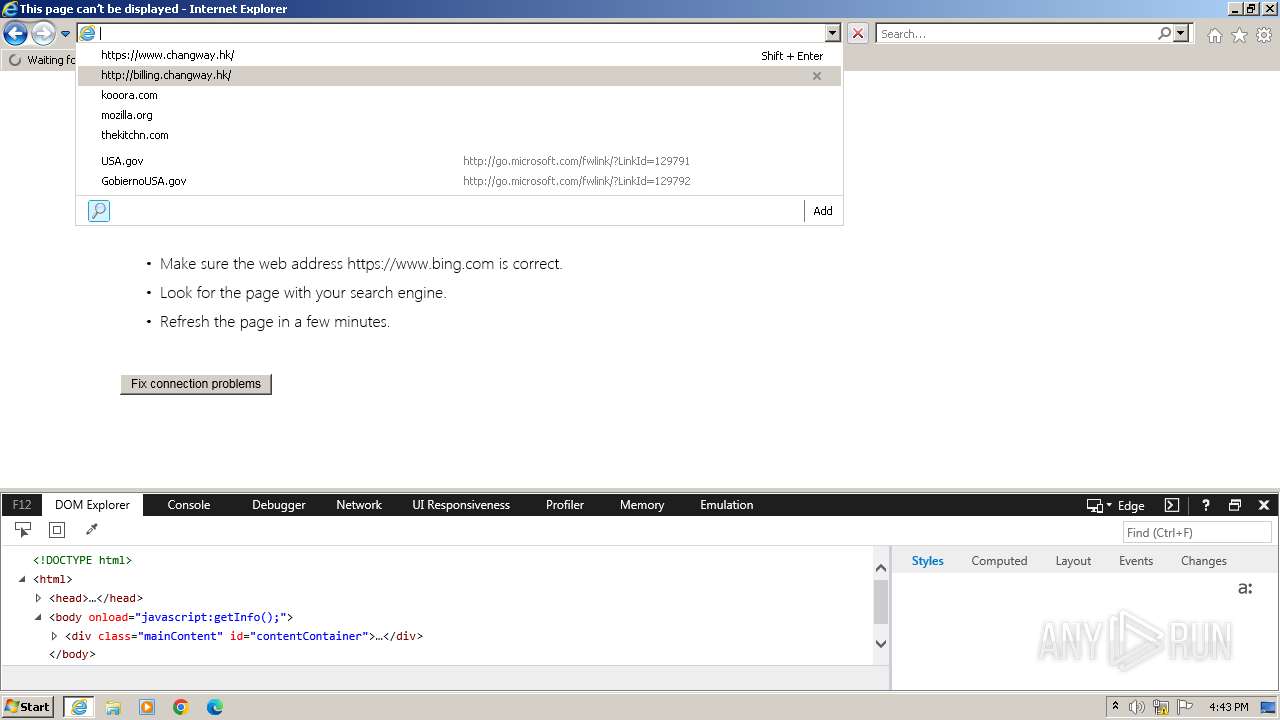Click the volume speaker tray icon
The image size is (1280, 720).
point(1137,707)
